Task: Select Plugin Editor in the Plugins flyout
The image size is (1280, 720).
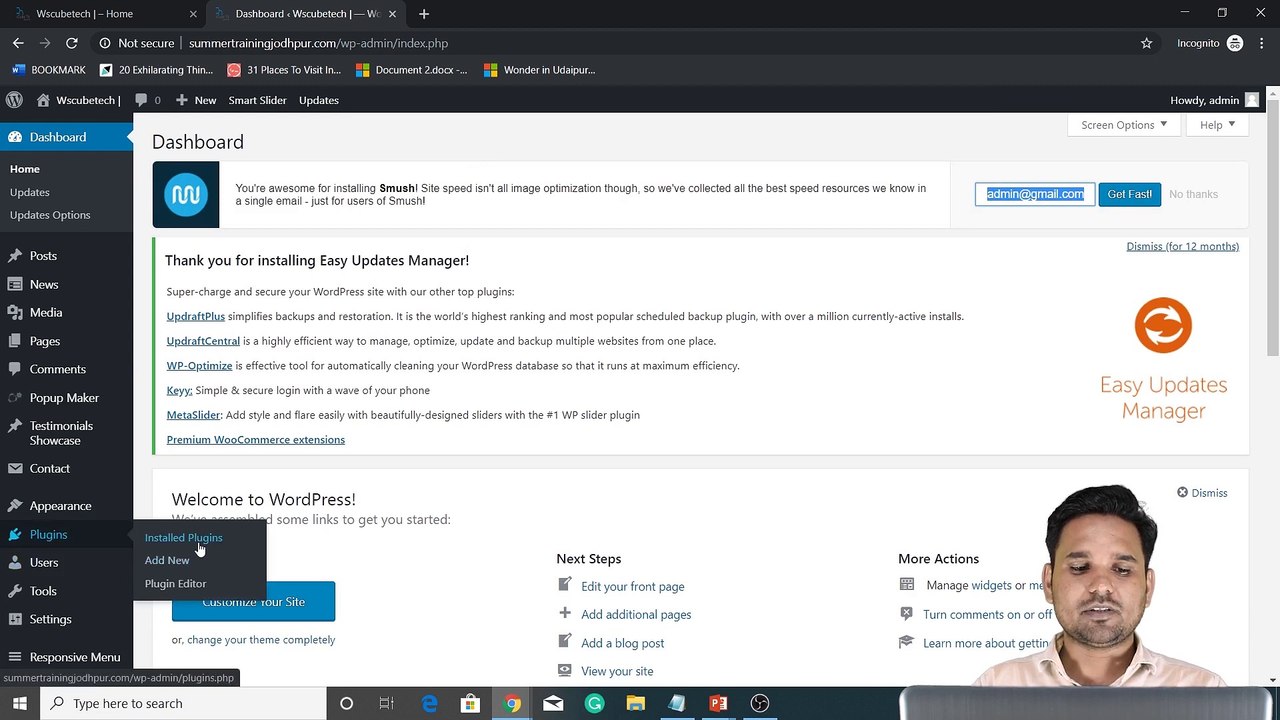Action: tap(175, 584)
